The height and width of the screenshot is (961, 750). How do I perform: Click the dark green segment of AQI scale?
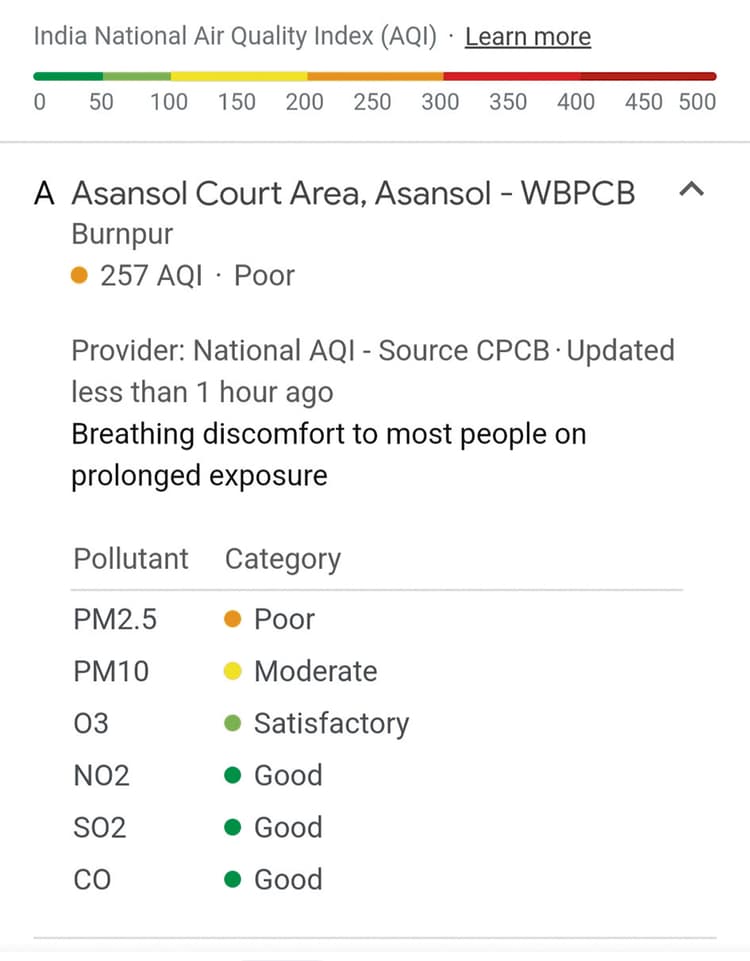68,76
